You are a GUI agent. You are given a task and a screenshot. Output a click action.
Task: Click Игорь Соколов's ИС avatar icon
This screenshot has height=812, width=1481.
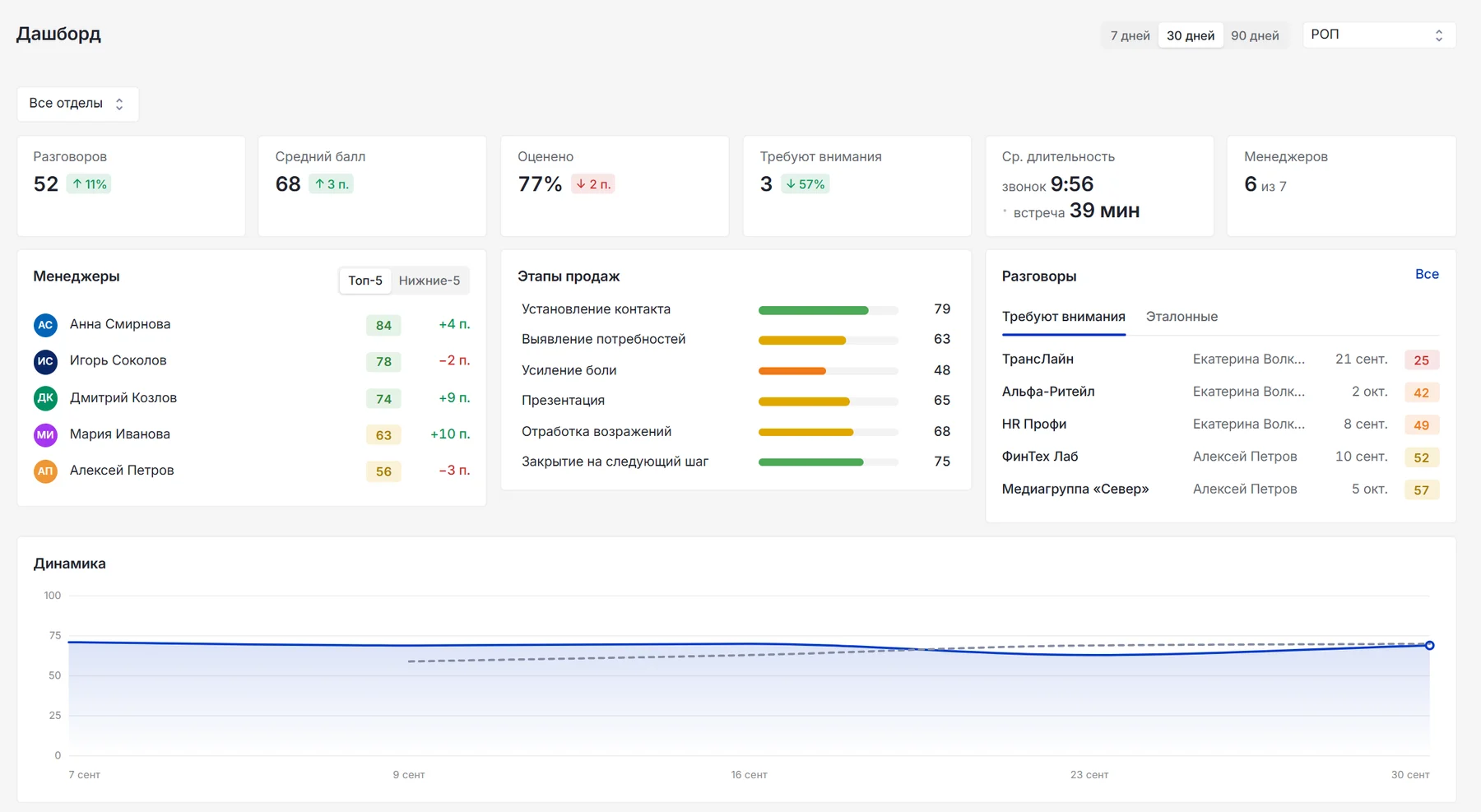[45, 361]
